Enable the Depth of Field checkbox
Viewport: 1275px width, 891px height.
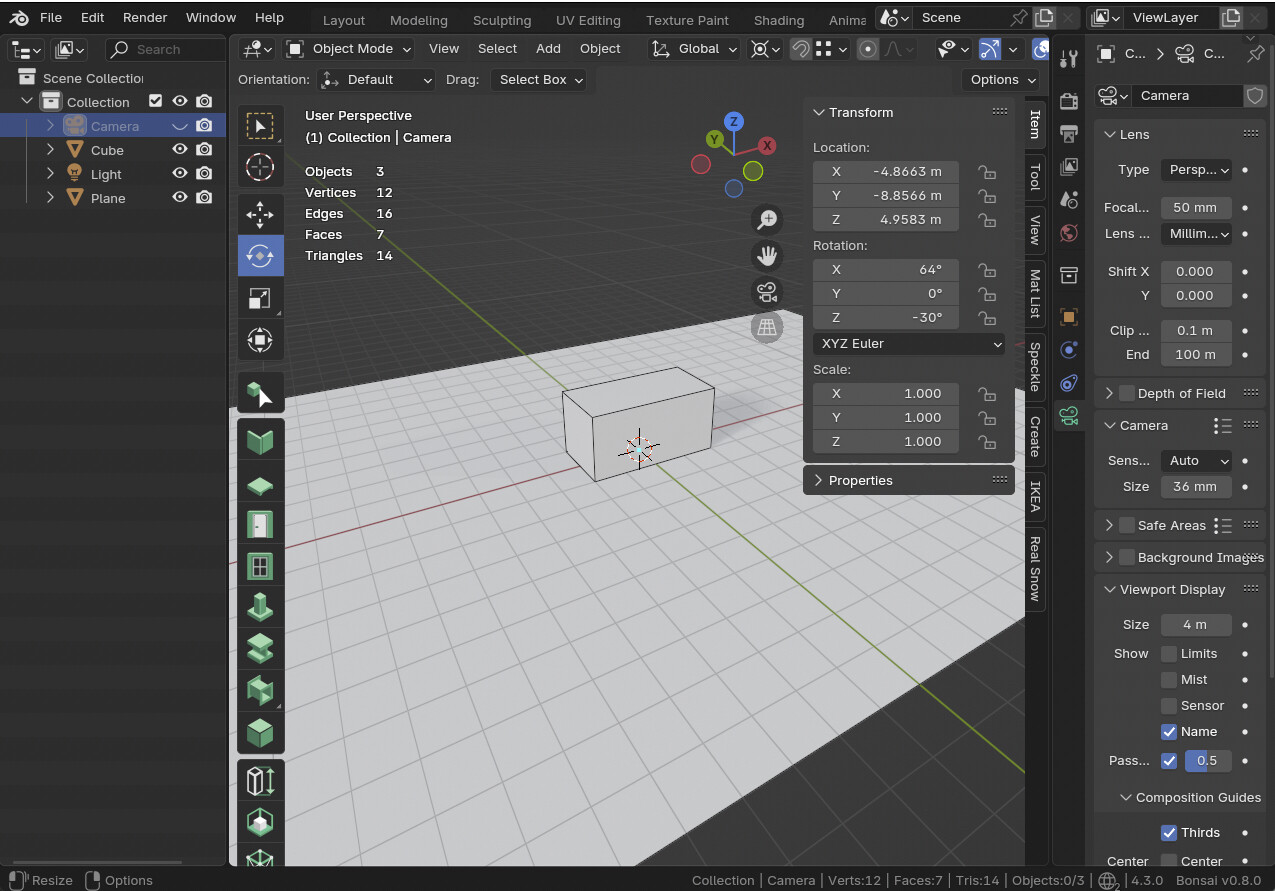coord(1127,394)
